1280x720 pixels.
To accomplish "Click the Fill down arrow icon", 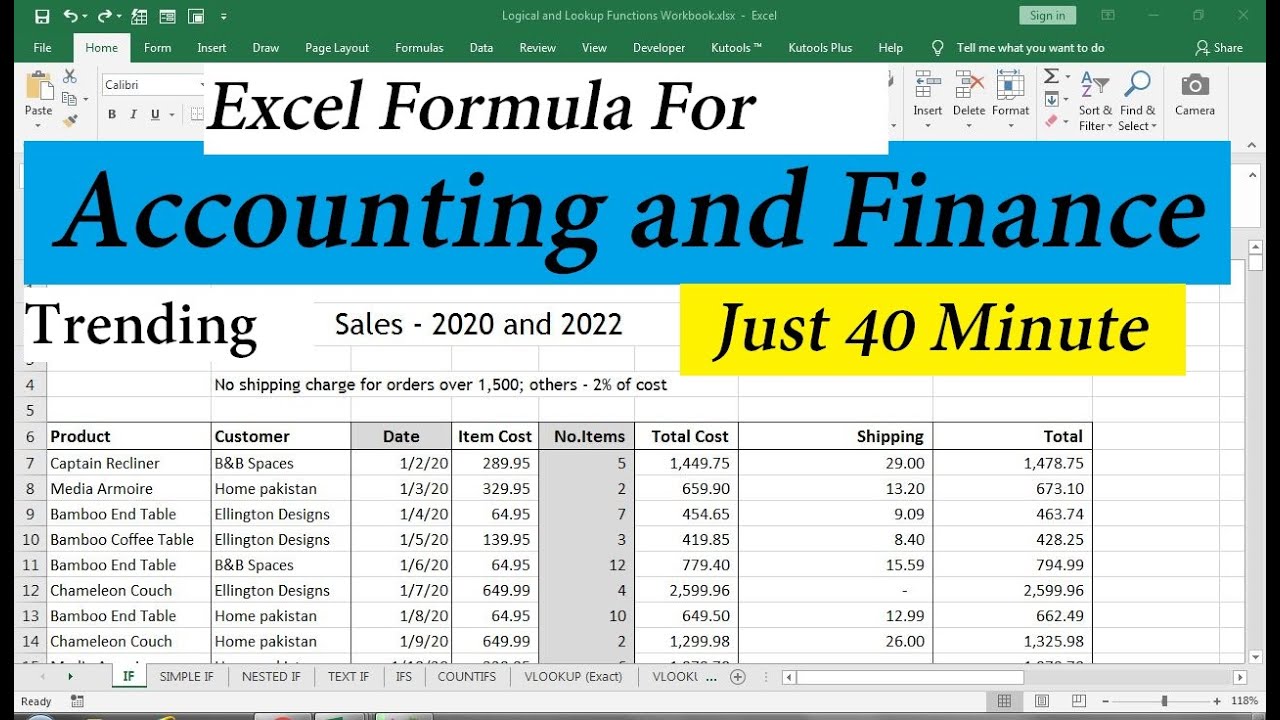I will click(1051, 99).
